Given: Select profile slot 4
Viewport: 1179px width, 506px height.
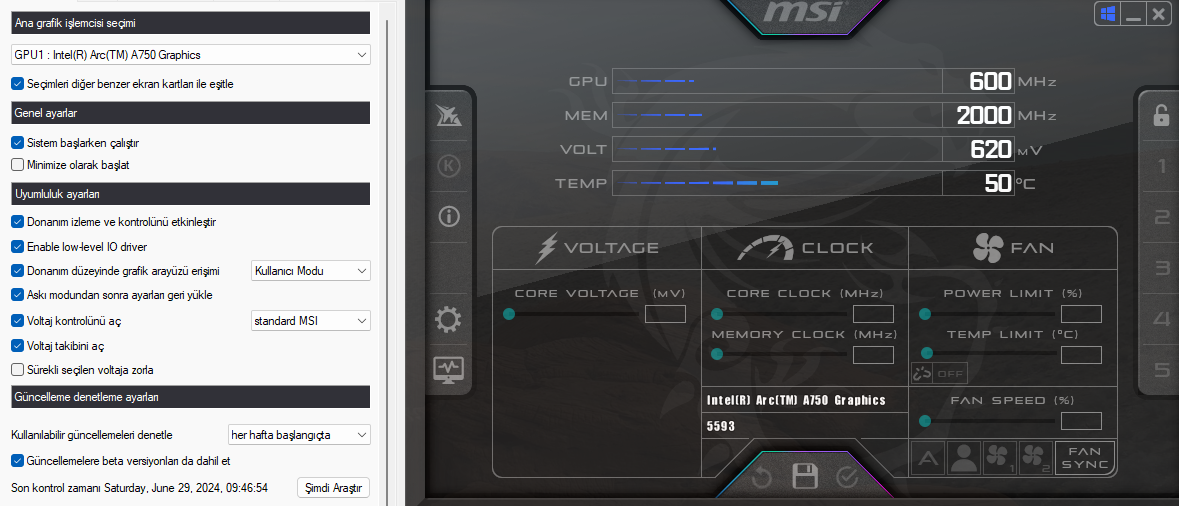Looking at the screenshot, I should pos(1162,319).
